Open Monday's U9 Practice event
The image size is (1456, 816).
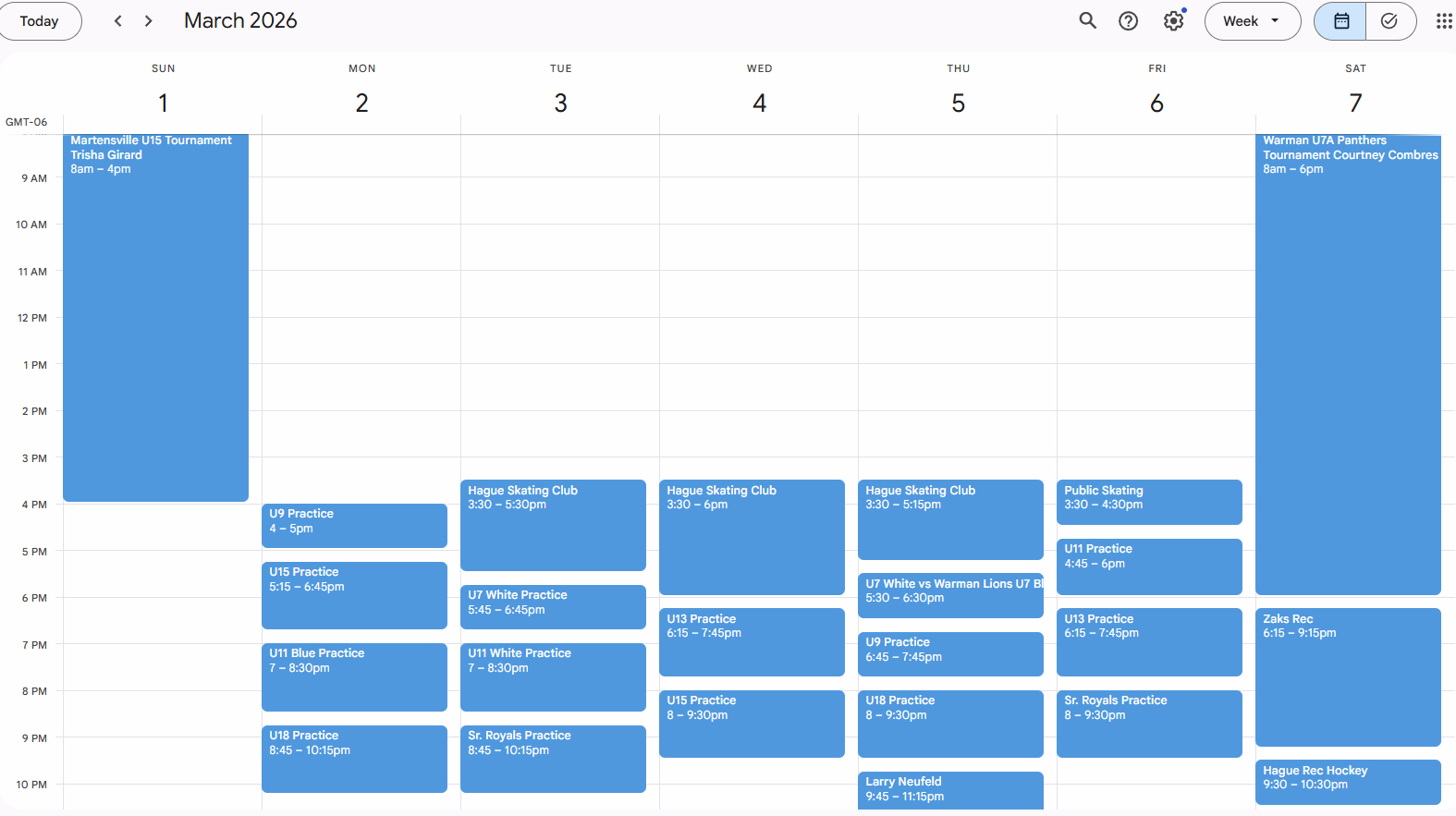tap(354, 525)
